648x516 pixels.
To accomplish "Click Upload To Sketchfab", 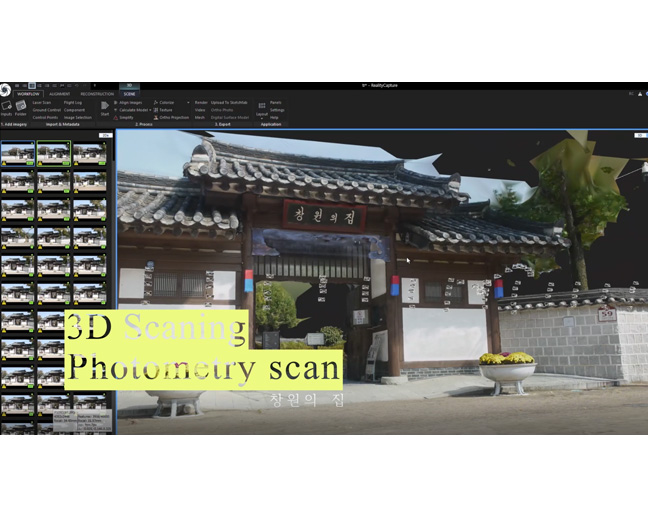I will 229,102.
